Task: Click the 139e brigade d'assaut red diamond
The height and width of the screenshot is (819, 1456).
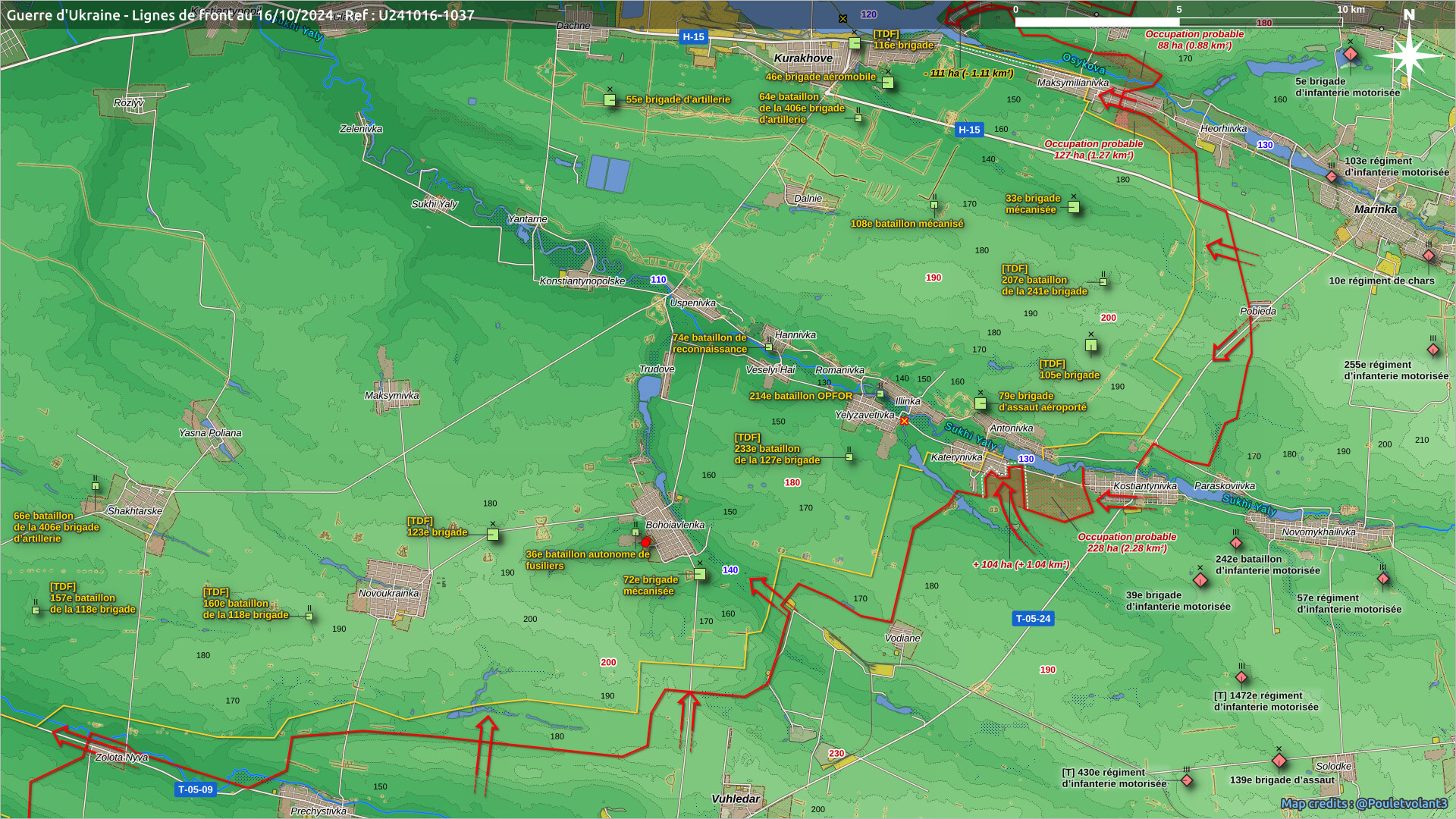Action: coord(1279,760)
